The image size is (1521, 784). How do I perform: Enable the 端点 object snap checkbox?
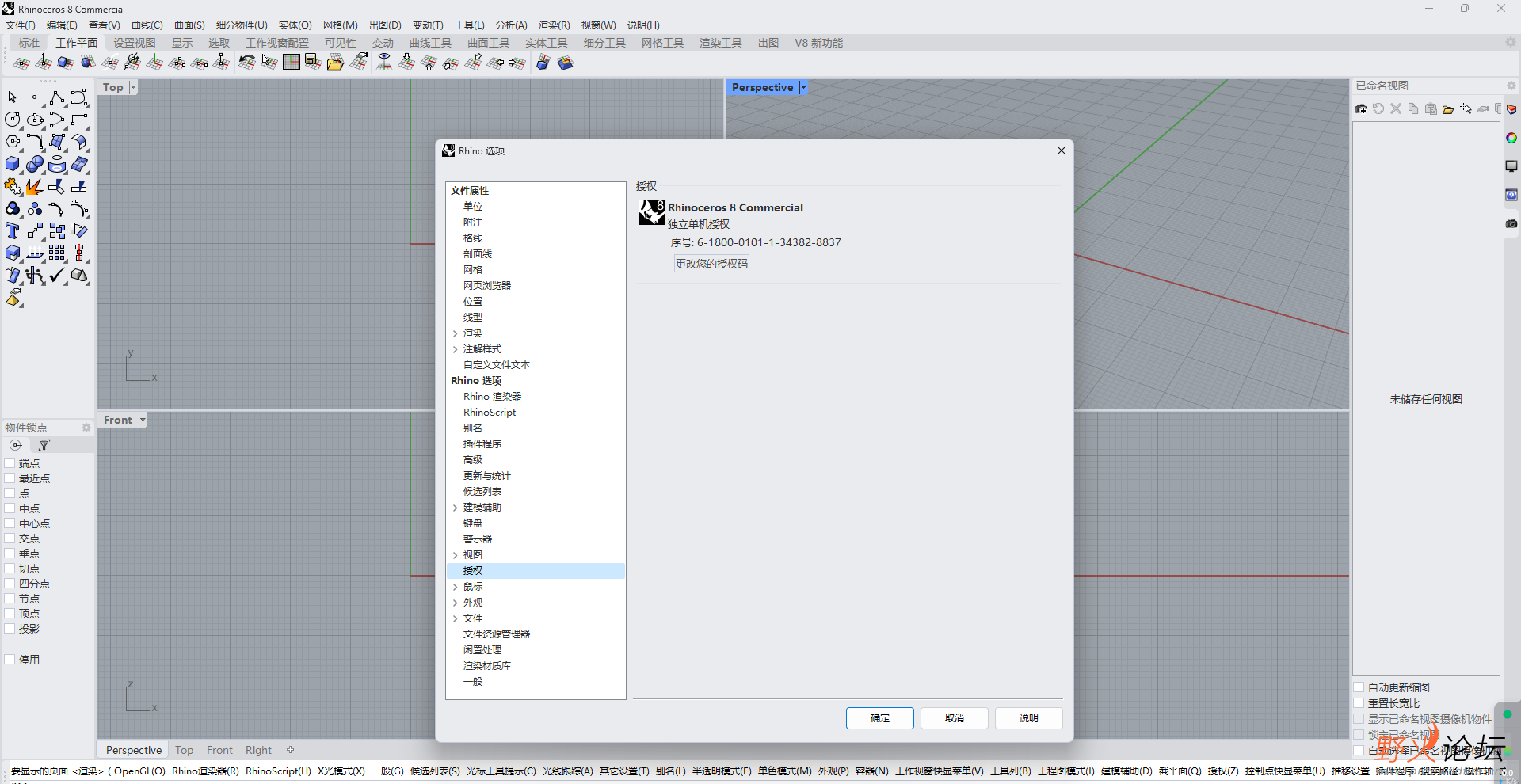10,463
